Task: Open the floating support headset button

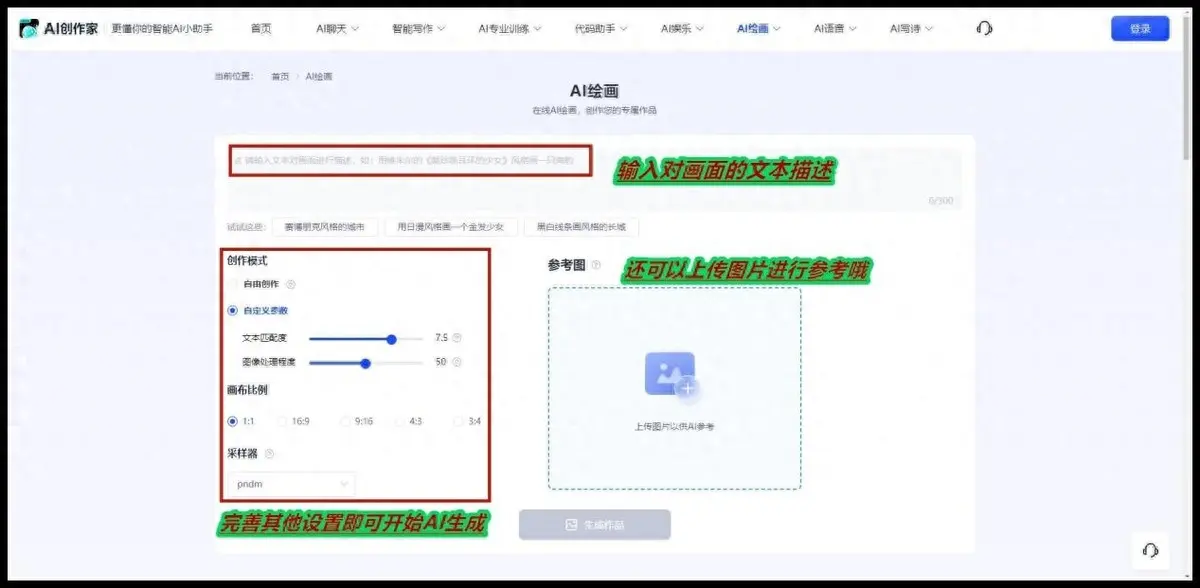Action: pyautogui.click(x=1150, y=550)
